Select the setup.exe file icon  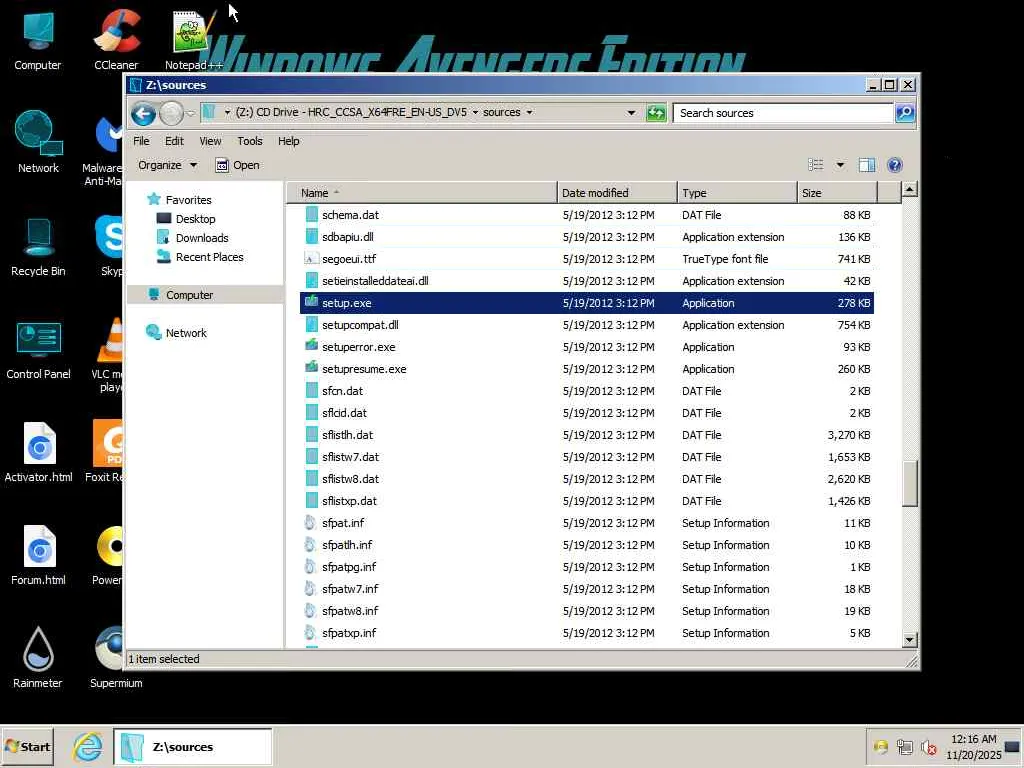point(312,302)
